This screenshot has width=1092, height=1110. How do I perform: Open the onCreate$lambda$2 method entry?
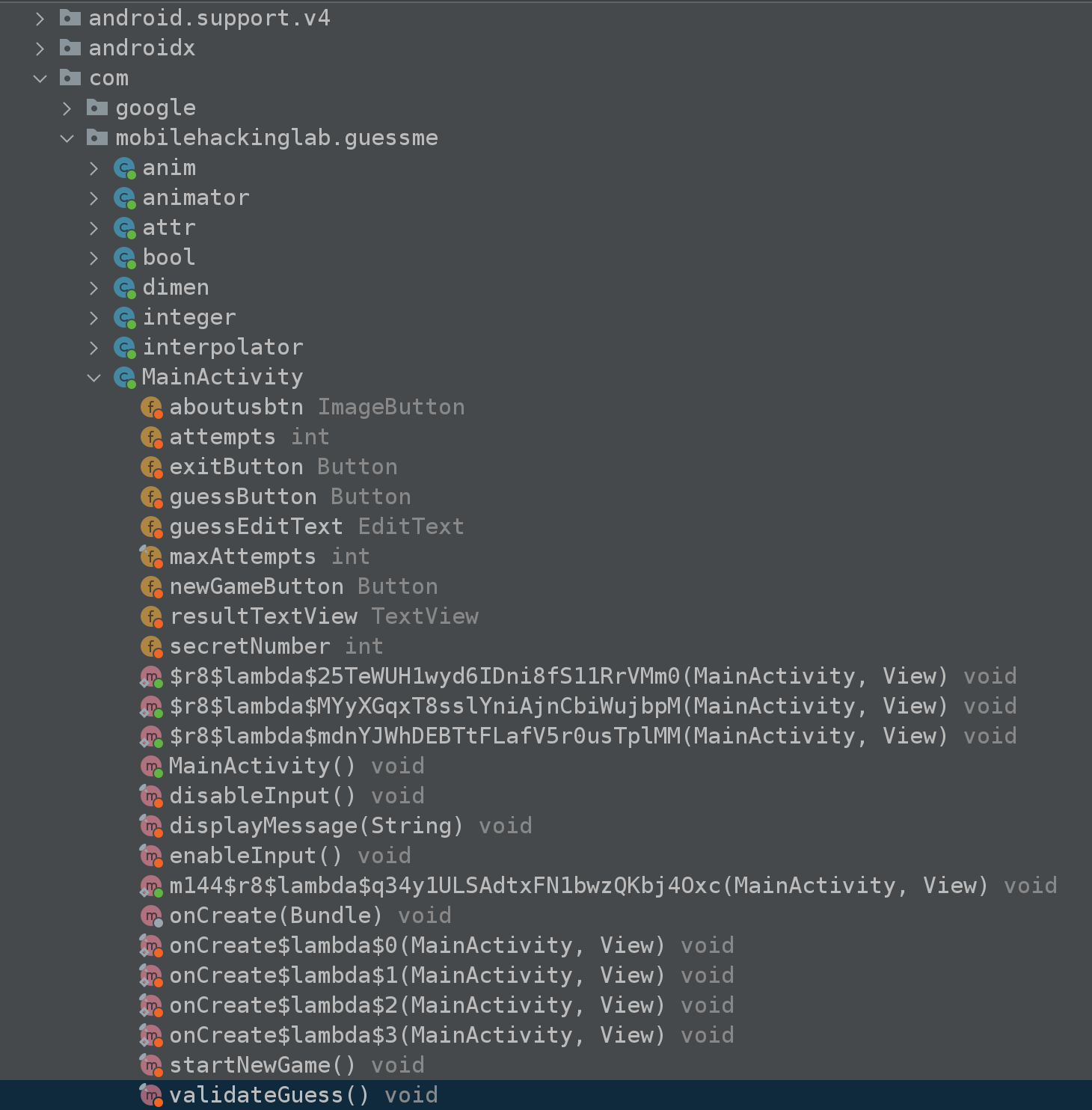click(417, 1005)
